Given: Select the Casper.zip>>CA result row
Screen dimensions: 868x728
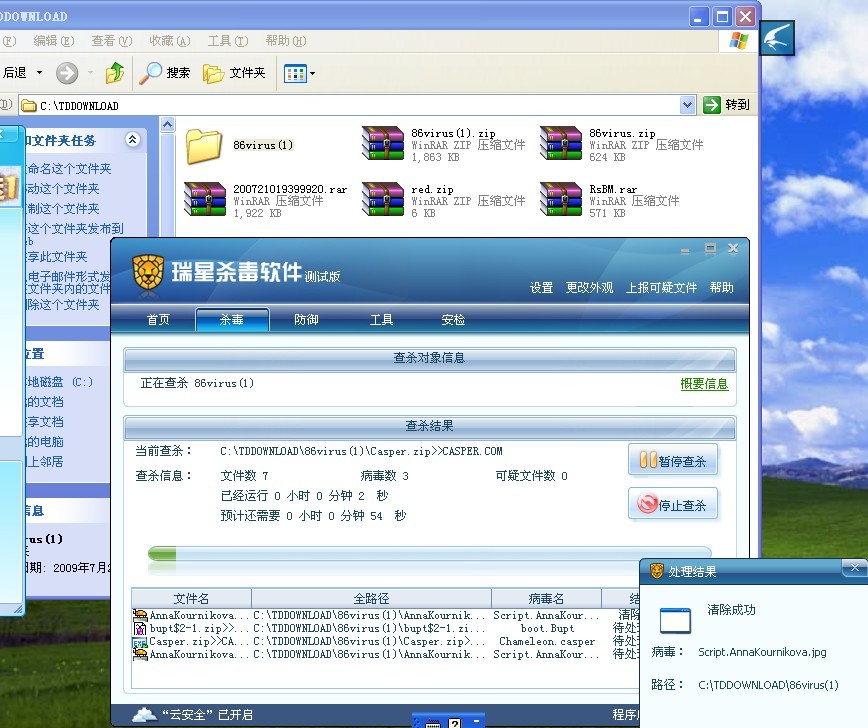Looking at the screenshot, I should coord(385,642).
